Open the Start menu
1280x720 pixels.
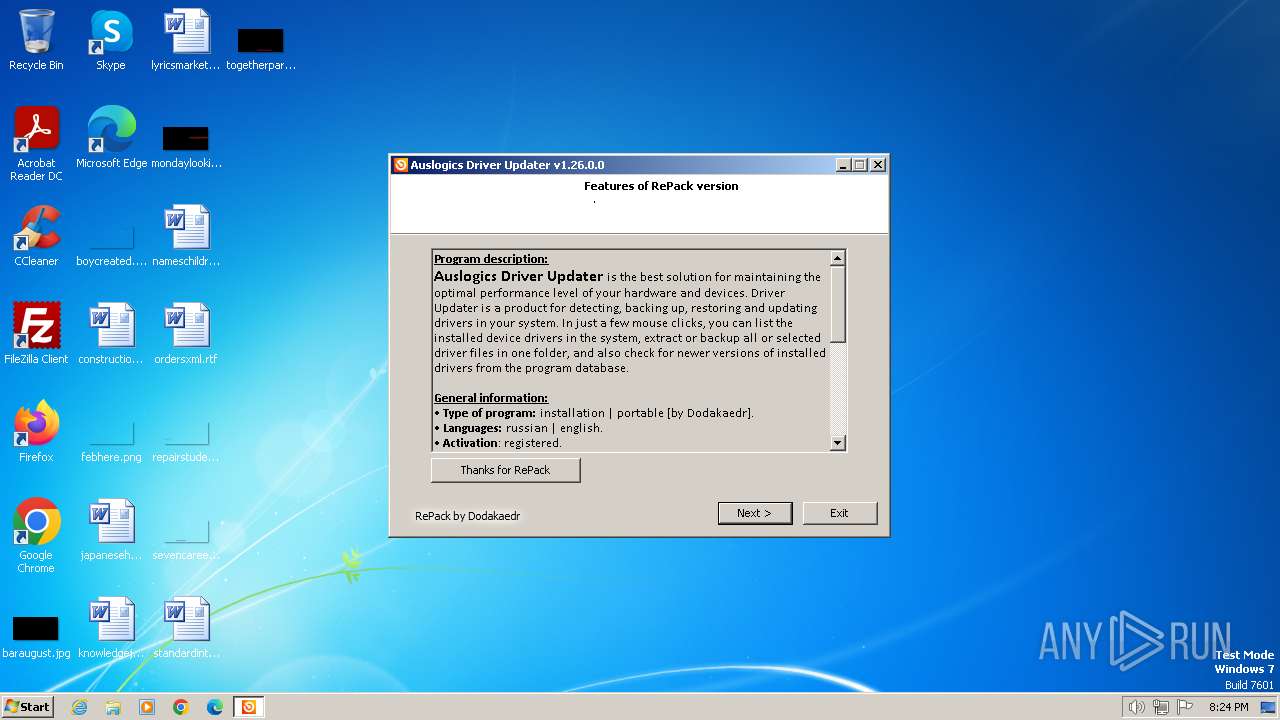tap(28, 707)
